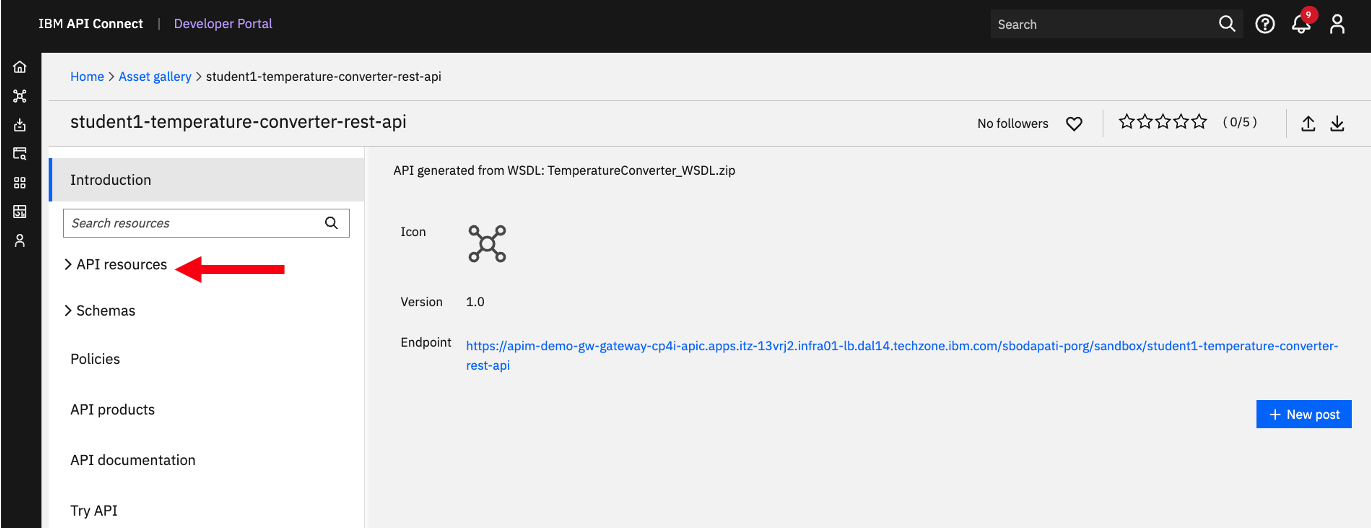Rate the API three stars
Image resolution: width=1371 pixels, height=528 pixels.
1163,122
